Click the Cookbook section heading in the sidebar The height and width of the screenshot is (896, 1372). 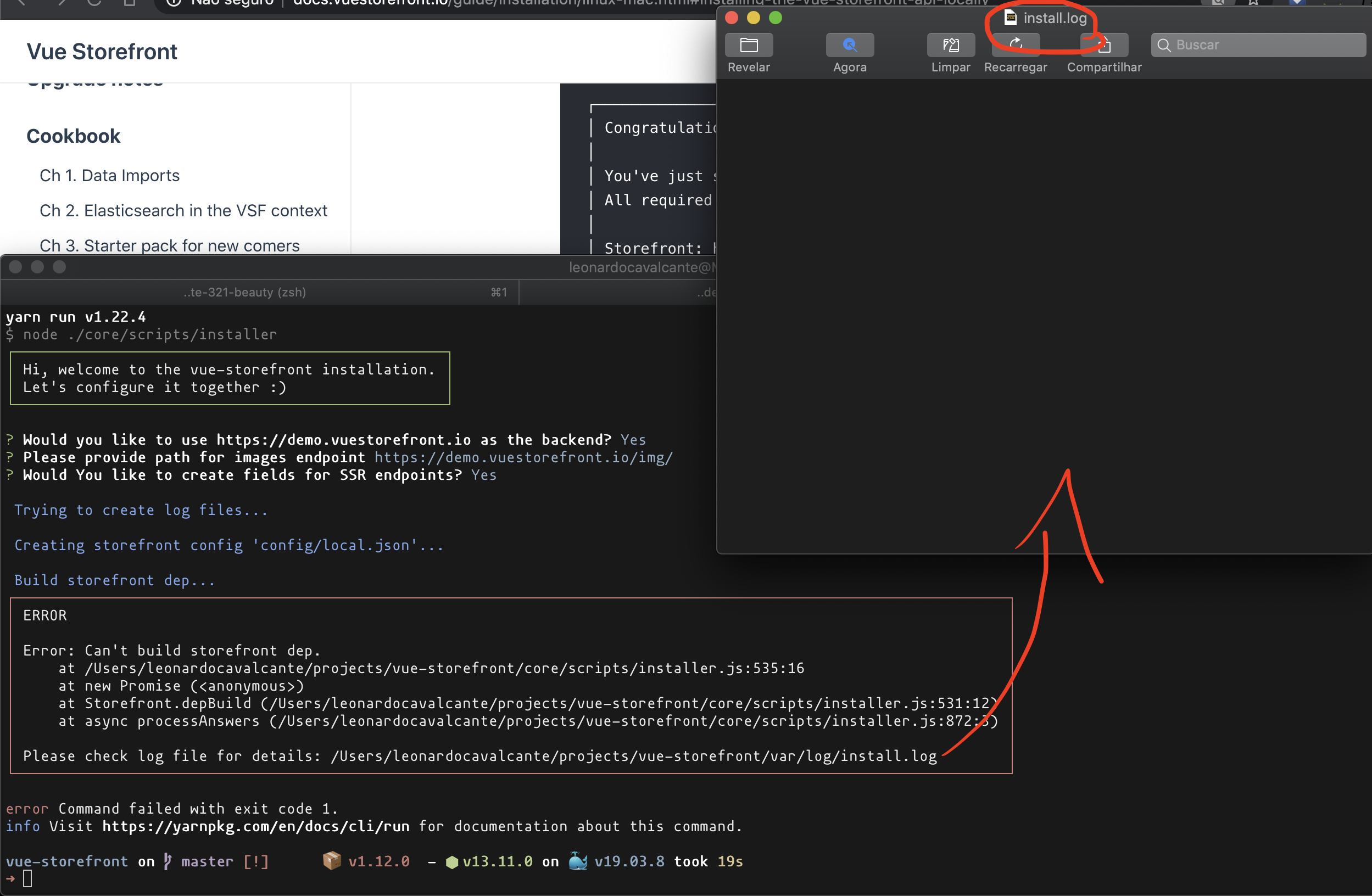pyautogui.click(x=73, y=136)
